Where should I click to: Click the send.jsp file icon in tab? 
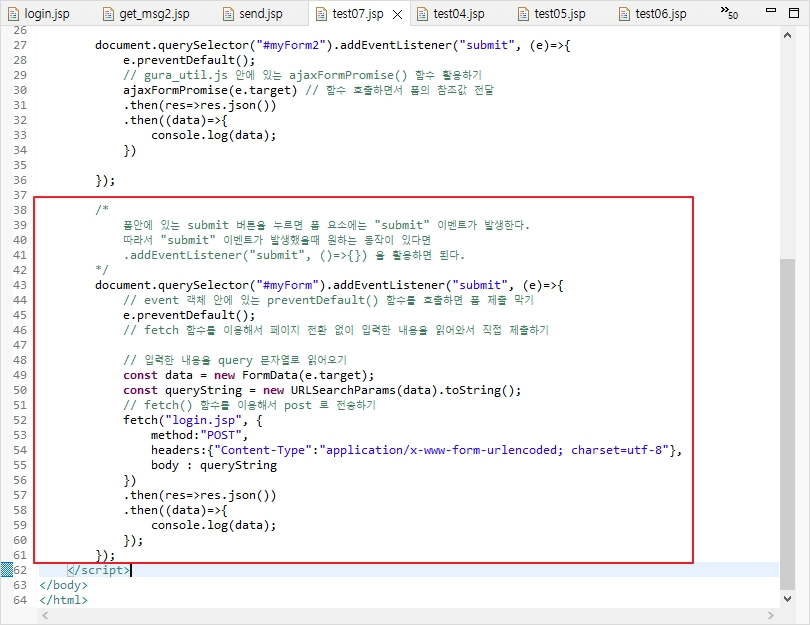pyautogui.click(x=228, y=14)
